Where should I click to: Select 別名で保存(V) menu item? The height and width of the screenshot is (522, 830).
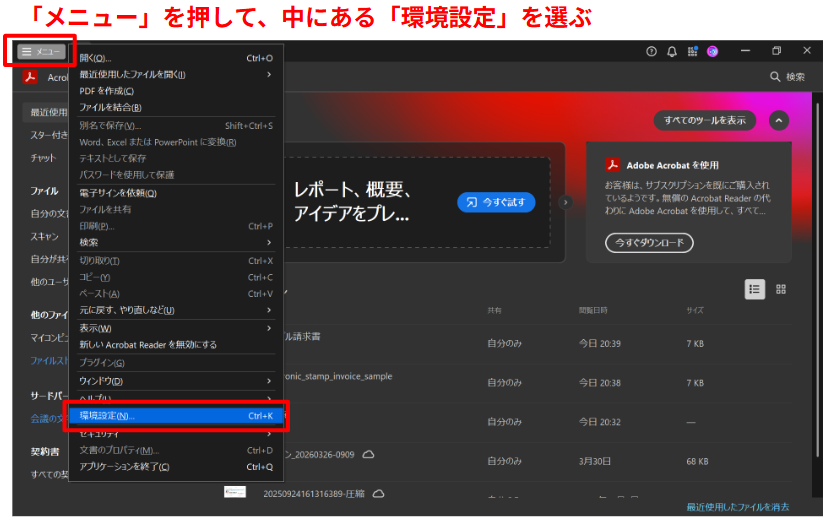[x=176, y=125]
